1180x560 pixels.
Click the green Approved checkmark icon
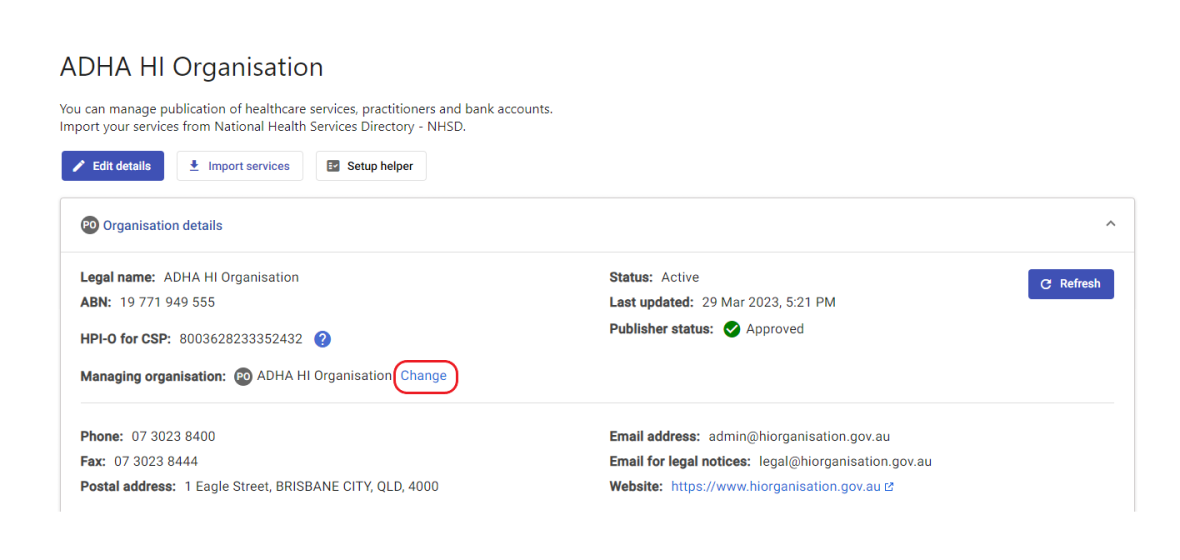coord(731,329)
